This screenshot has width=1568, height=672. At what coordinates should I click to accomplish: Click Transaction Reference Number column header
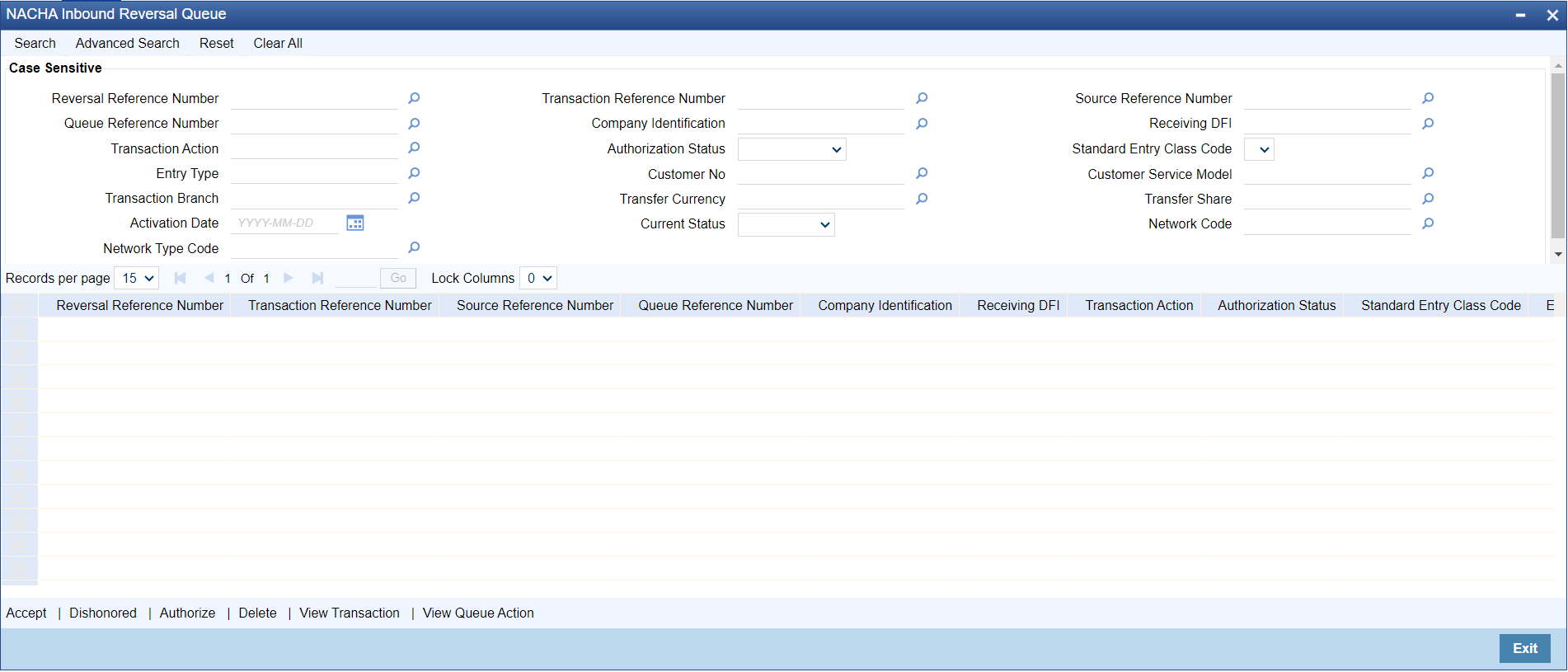coord(340,305)
